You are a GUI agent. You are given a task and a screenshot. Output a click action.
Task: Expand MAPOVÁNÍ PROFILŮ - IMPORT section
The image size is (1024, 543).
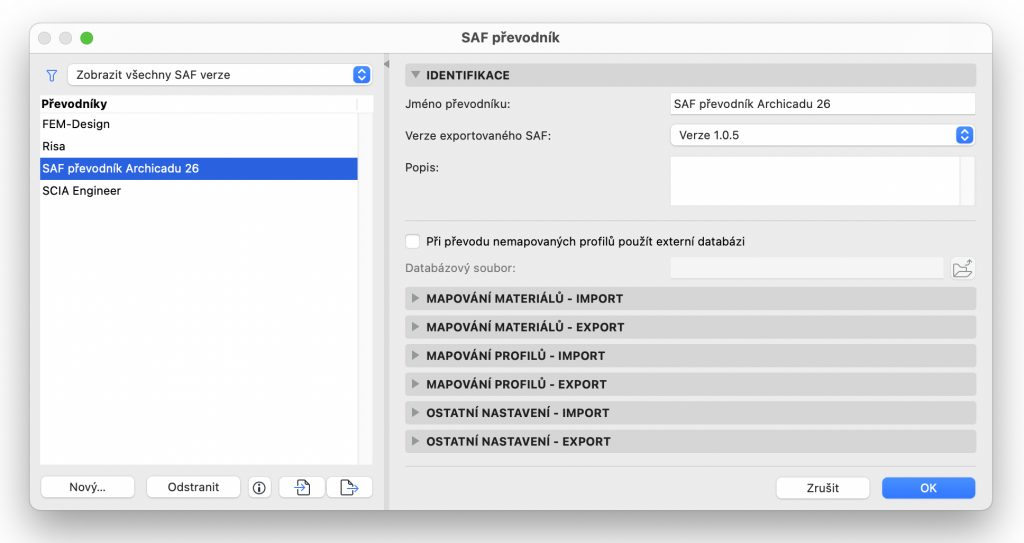[690, 356]
